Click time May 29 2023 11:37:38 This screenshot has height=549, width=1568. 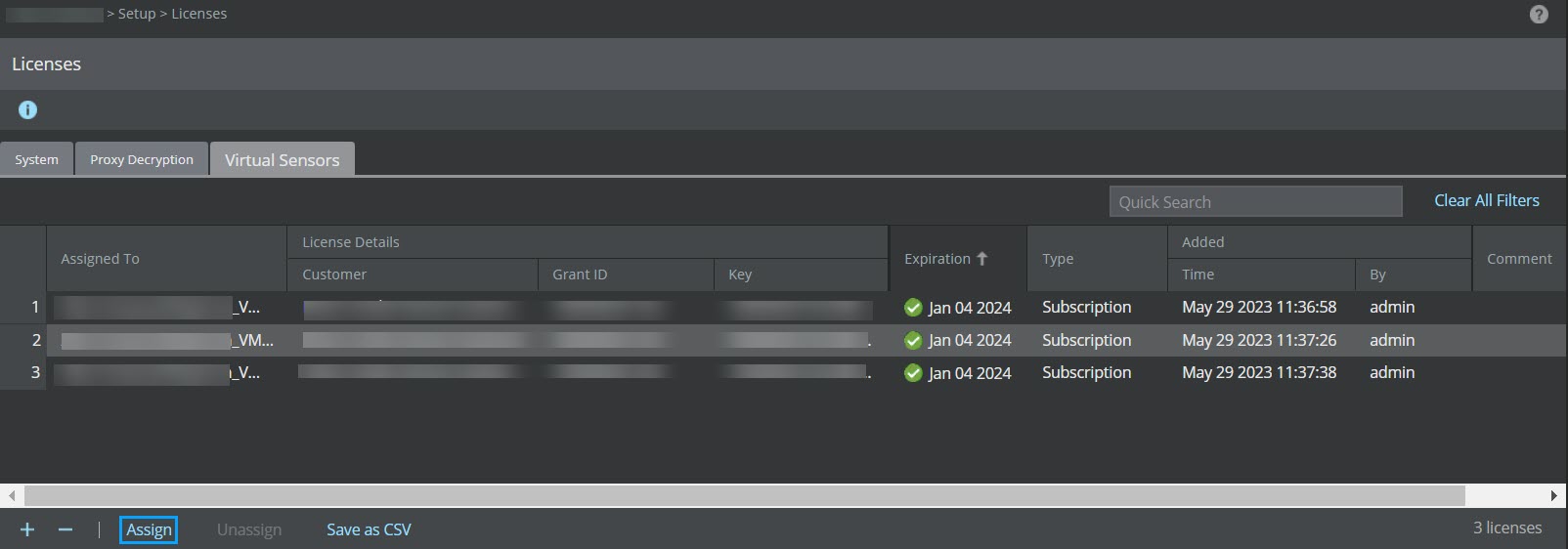tap(1259, 372)
